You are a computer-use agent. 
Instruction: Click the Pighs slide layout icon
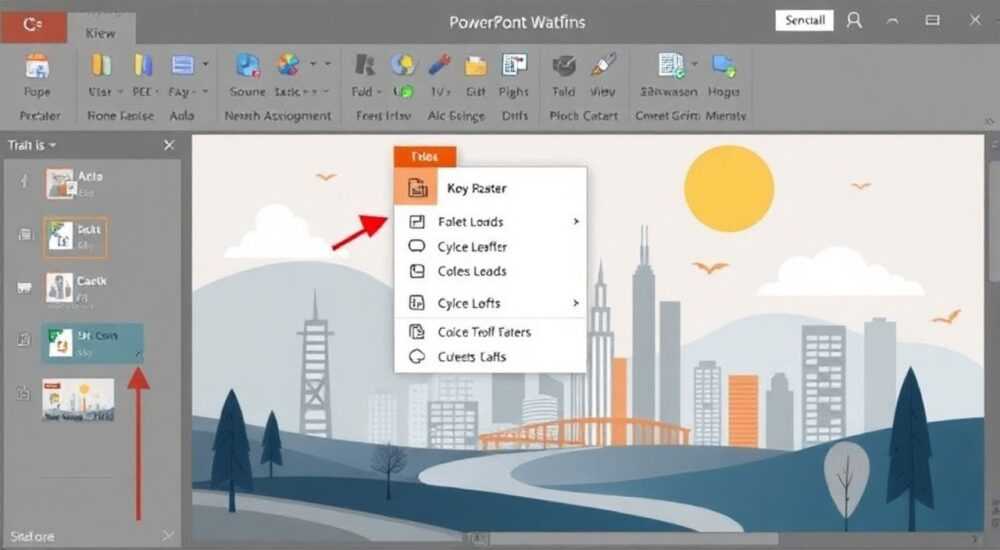[x=514, y=65]
